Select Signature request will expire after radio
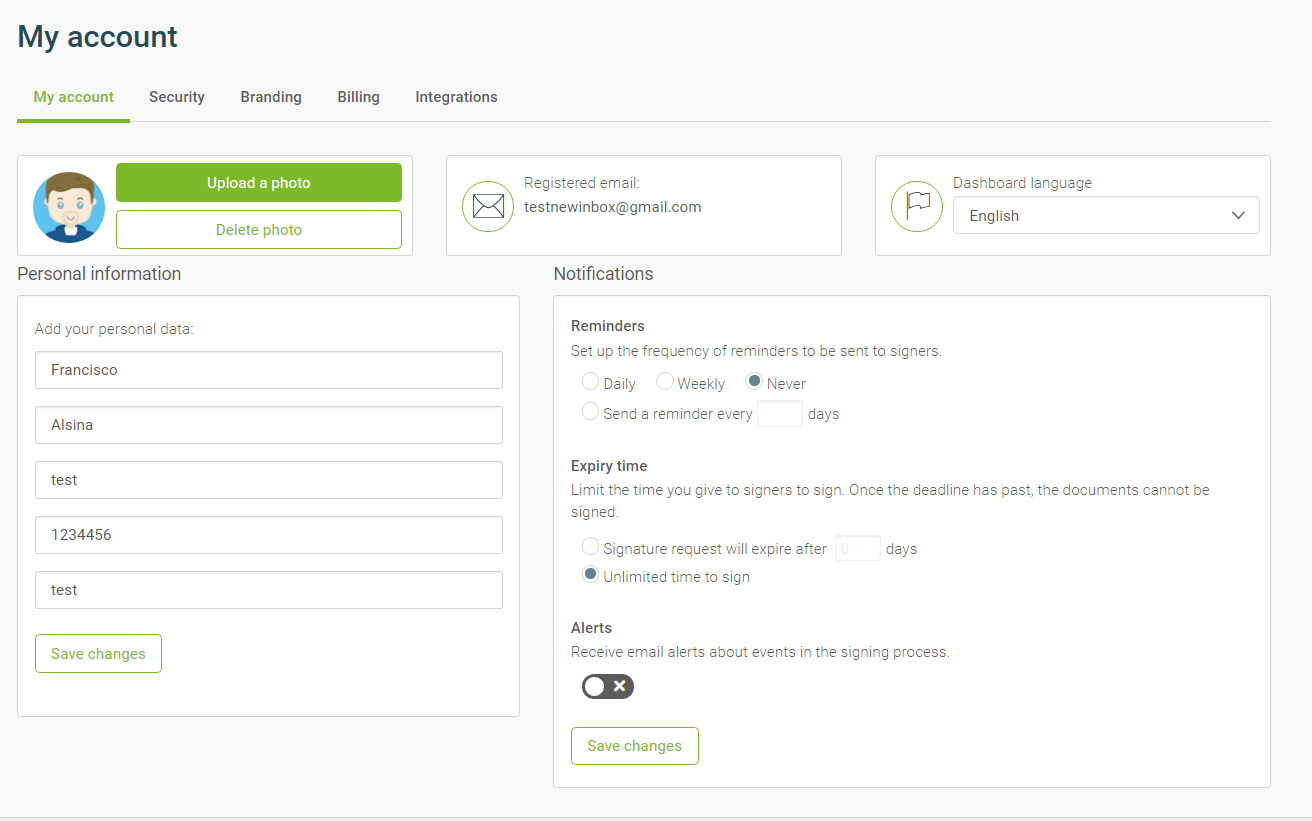This screenshot has width=1312, height=821. (x=590, y=546)
